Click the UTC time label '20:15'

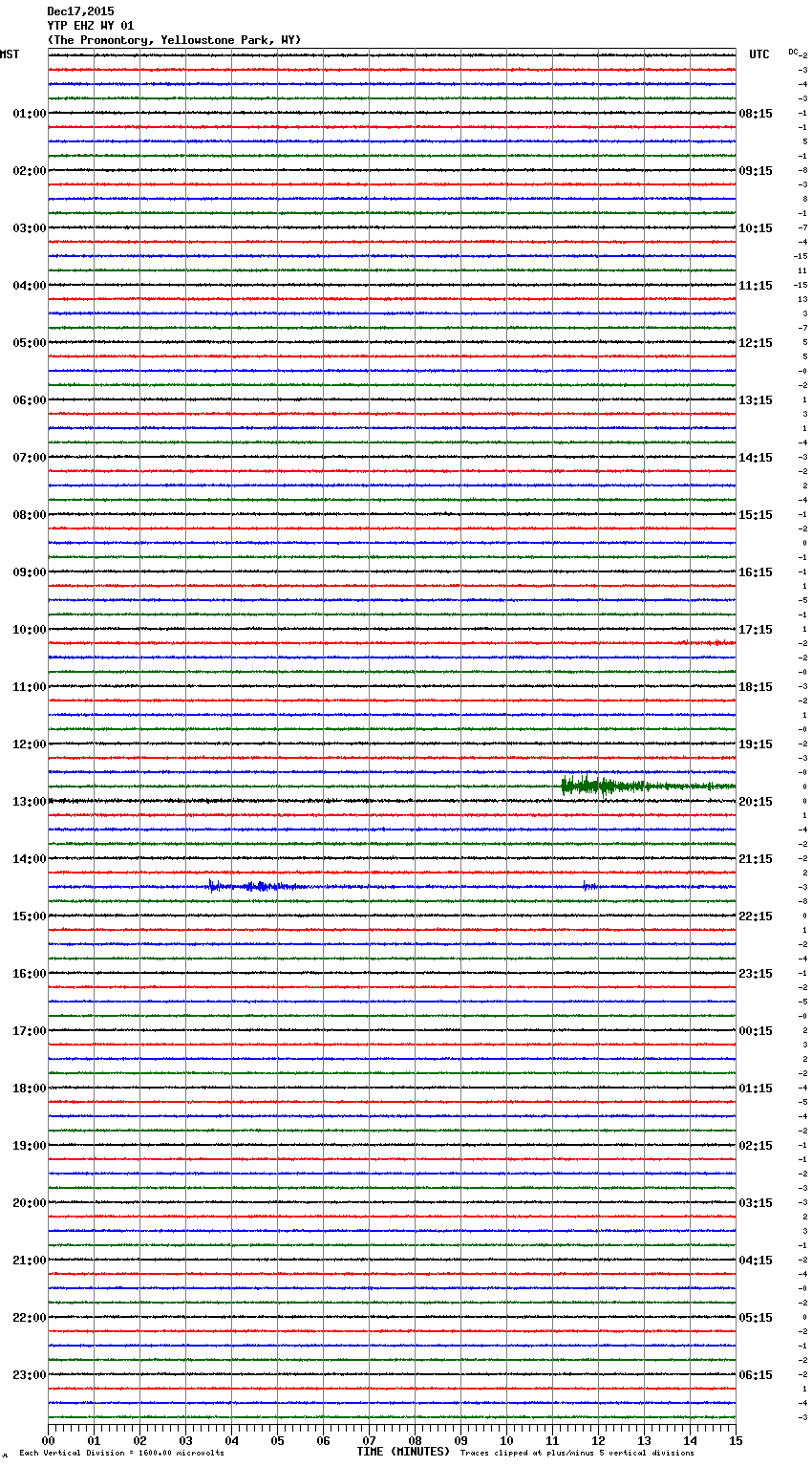click(x=756, y=802)
